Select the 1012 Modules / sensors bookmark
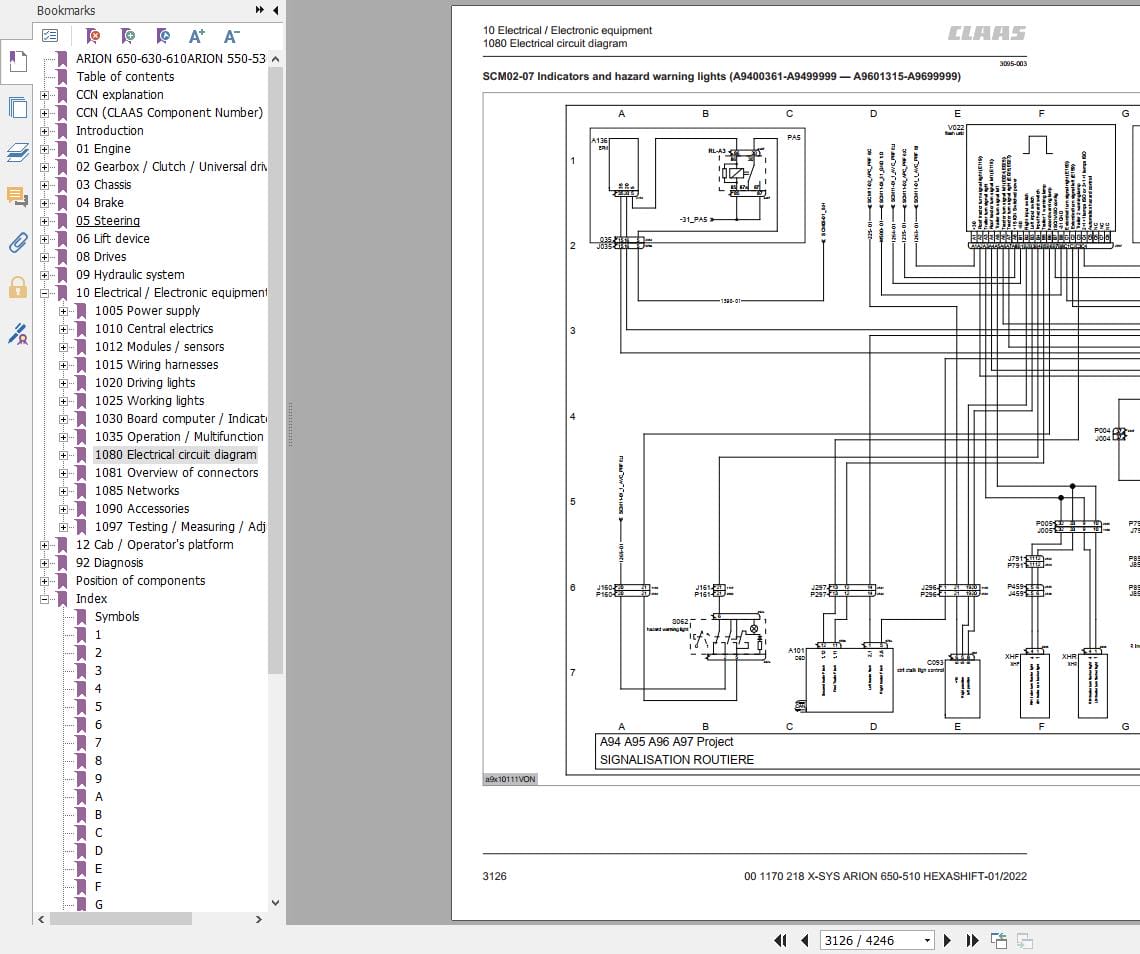 pyautogui.click(x=159, y=347)
